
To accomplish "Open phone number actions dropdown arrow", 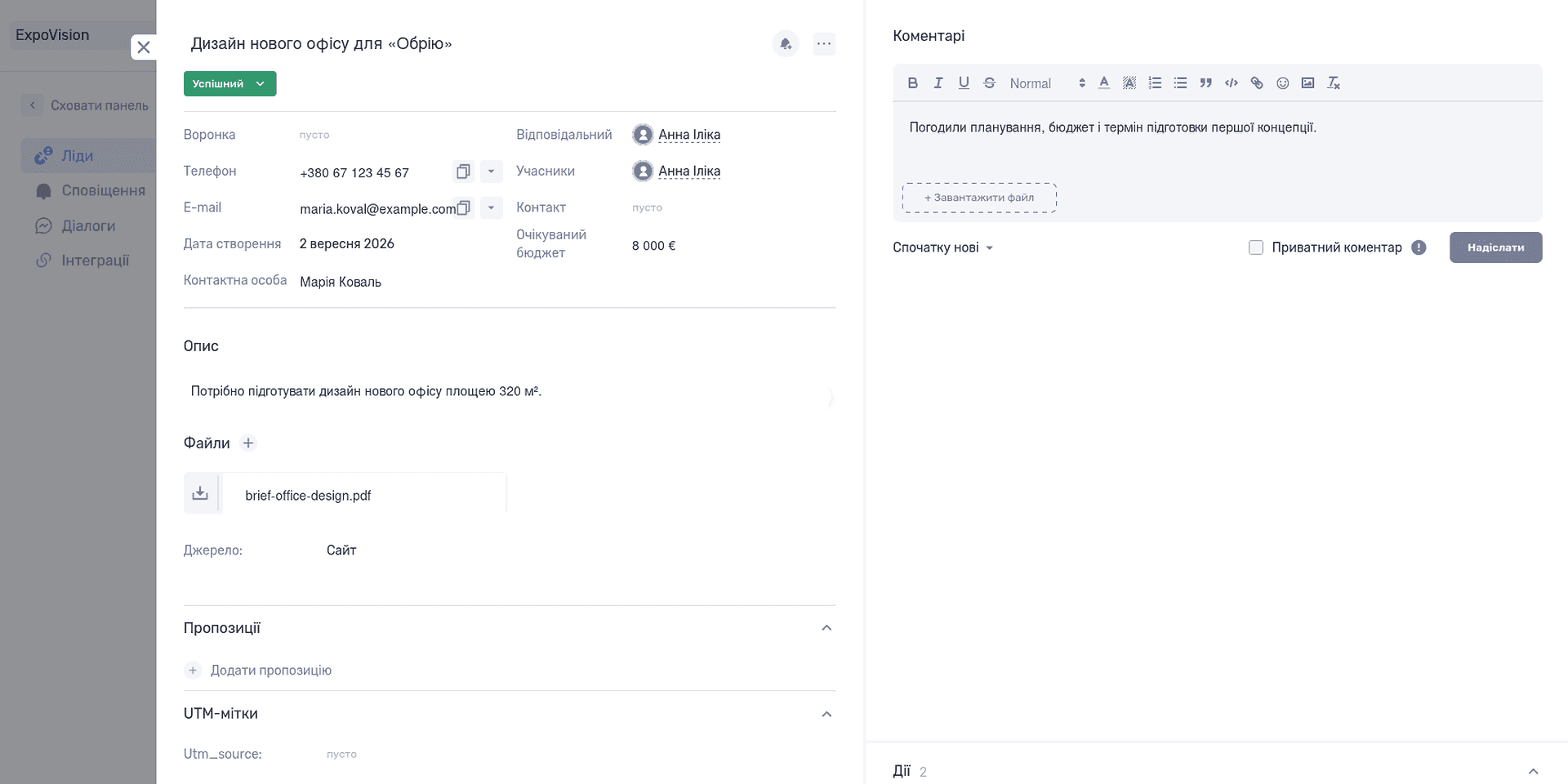I will pyautogui.click(x=491, y=171).
